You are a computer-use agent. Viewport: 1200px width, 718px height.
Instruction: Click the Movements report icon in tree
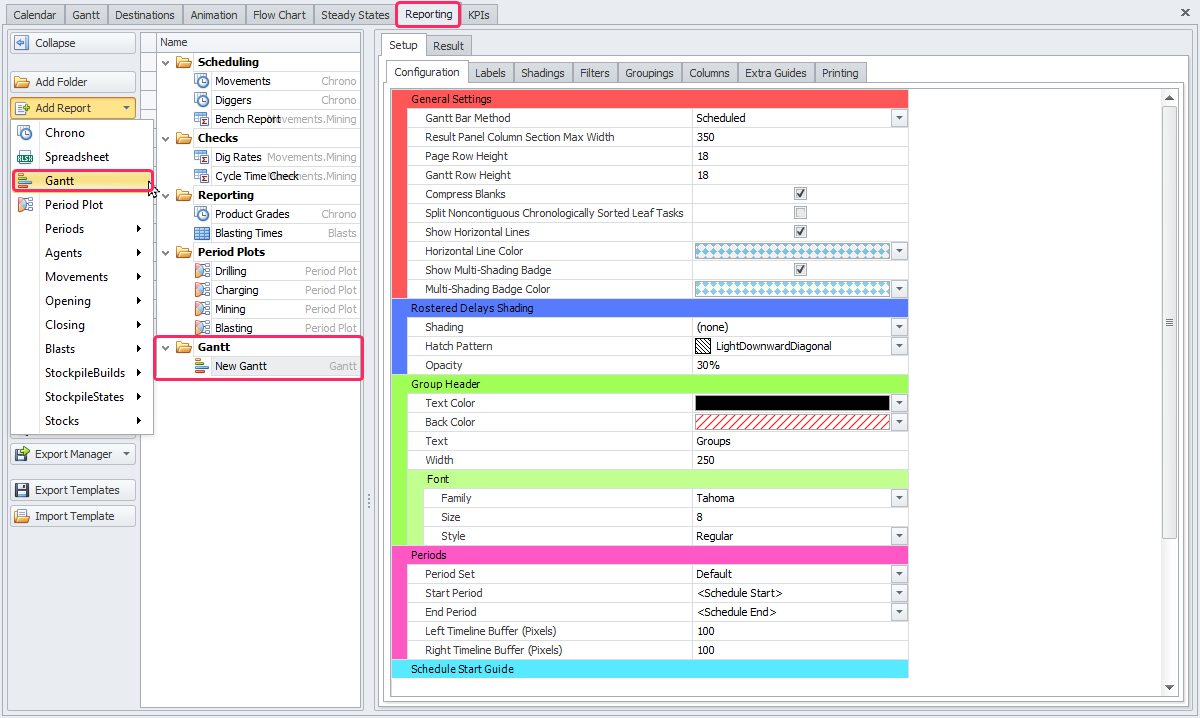pos(202,81)
